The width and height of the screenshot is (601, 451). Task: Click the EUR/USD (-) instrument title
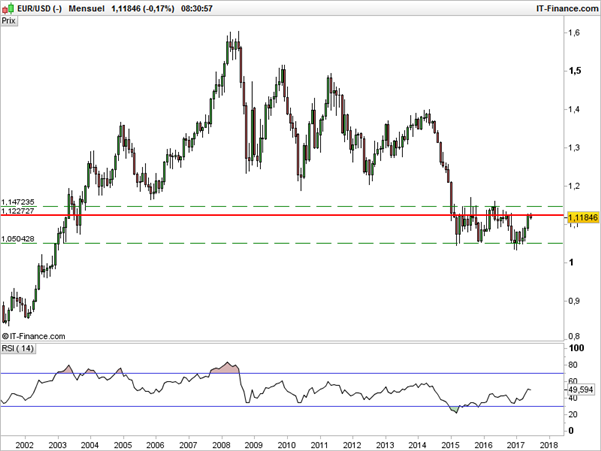39,8
